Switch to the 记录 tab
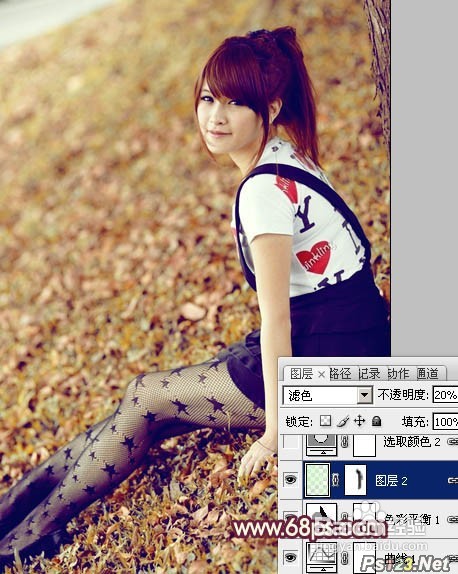The image size is (458, 574). tap(369, 374)
